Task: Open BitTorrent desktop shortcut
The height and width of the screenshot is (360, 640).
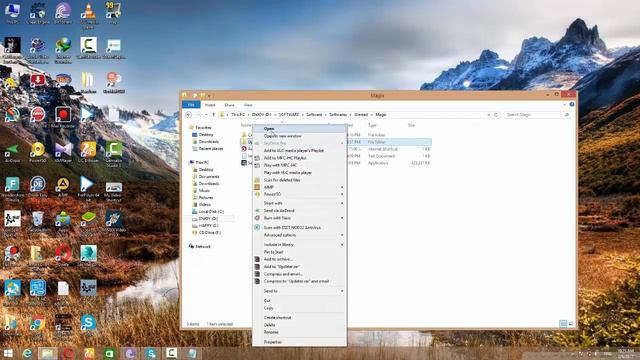Action: [x=63, y=12]
